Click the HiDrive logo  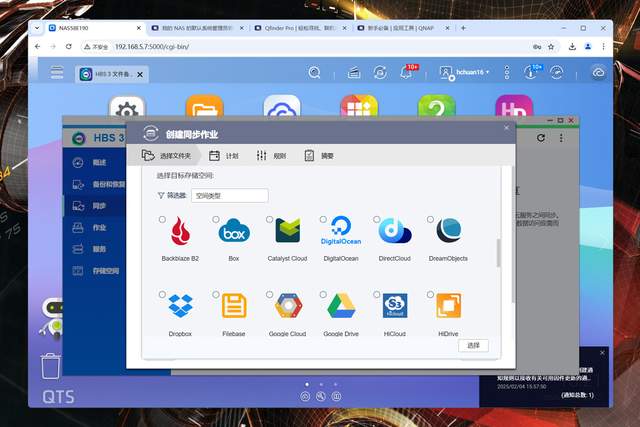(x=449, y=306)
